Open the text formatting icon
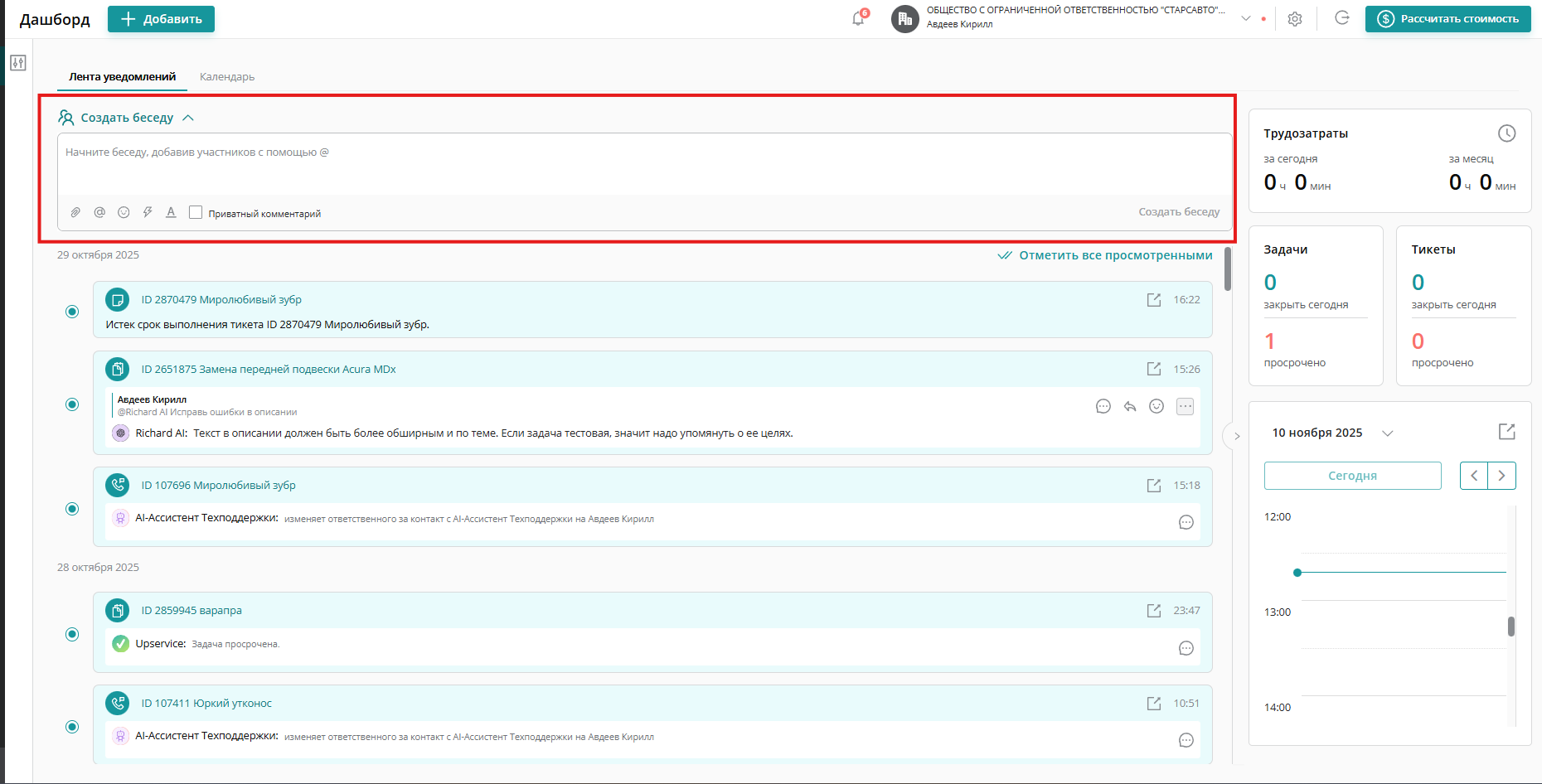The width and height of the screenshot is (1542, 784). [x=171, y=212]
